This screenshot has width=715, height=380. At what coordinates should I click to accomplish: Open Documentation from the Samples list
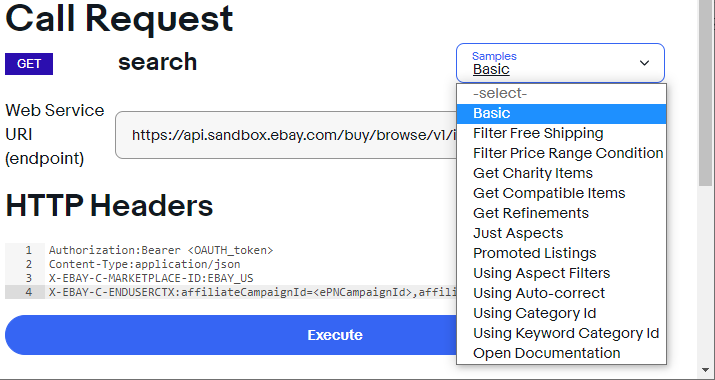click(x=561, y=354)
